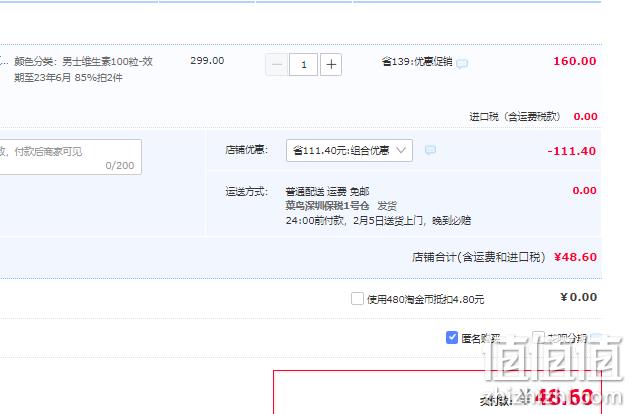Click the quantity input field showing 1
This screenshot has width=632, height=414.
pyautogui.click(x=304, y=64)
